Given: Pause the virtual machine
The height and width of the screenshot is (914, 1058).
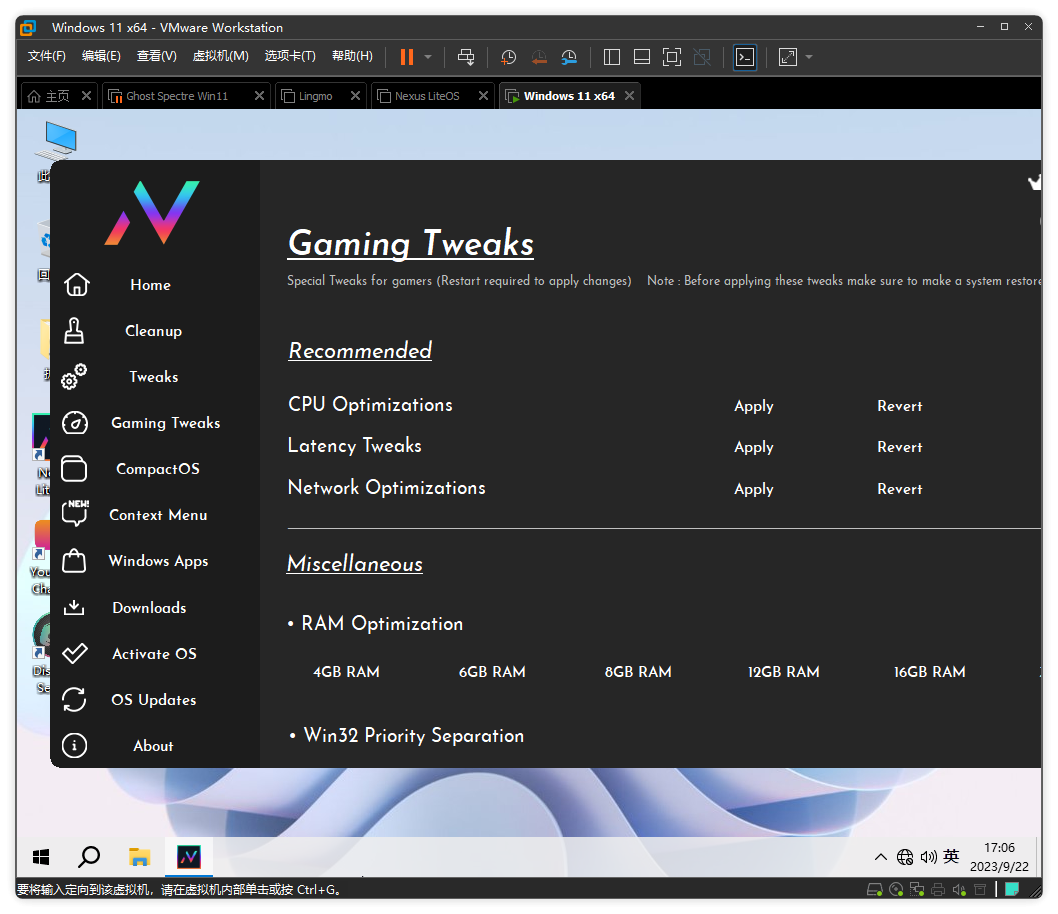Looking at the screenshot, I should 407,57.
